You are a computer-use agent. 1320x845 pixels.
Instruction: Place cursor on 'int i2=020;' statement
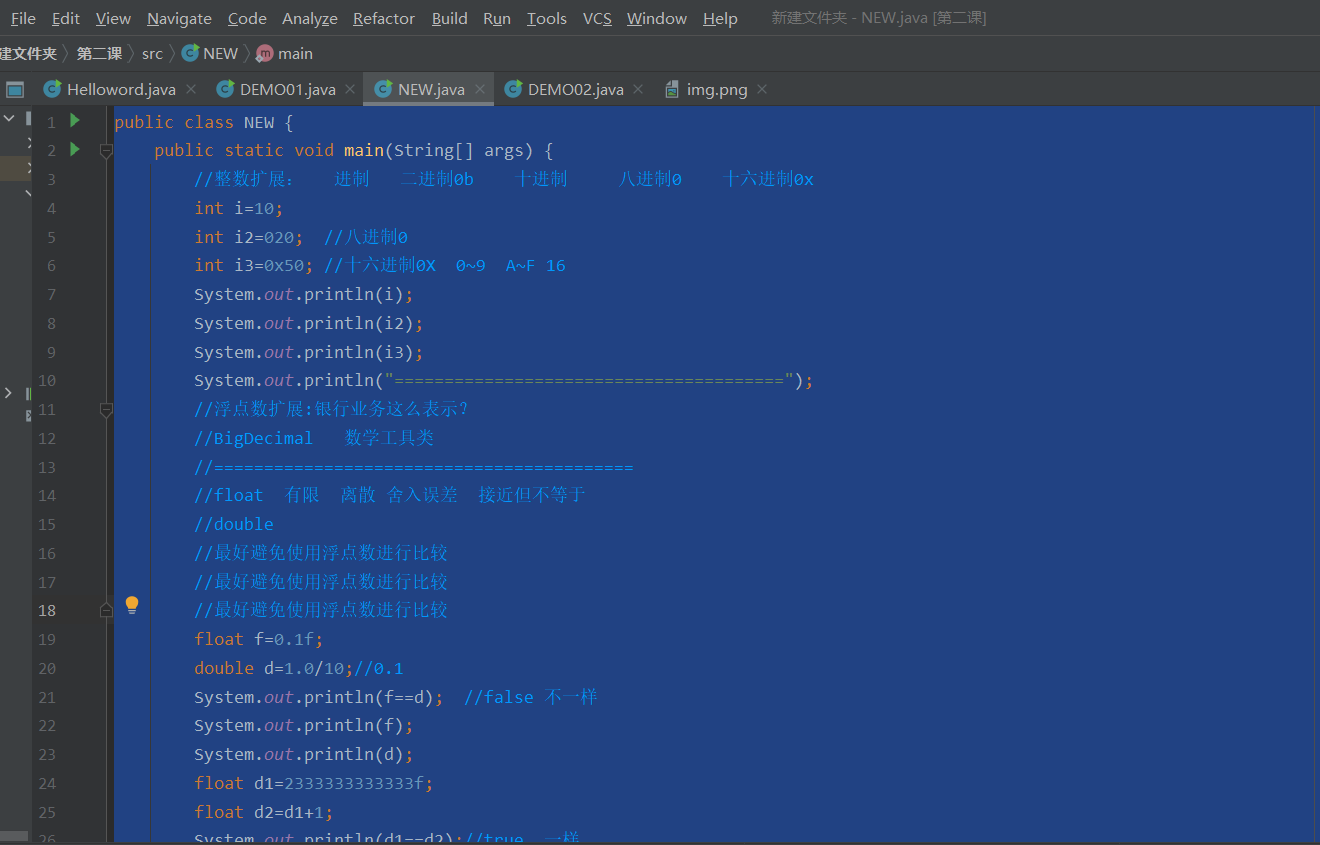tap(249, 237)
